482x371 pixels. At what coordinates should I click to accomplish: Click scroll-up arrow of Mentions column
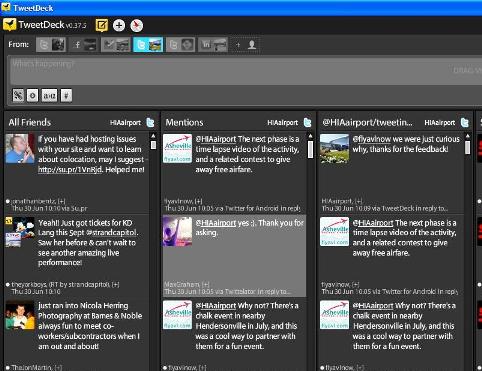pos(310,136)
